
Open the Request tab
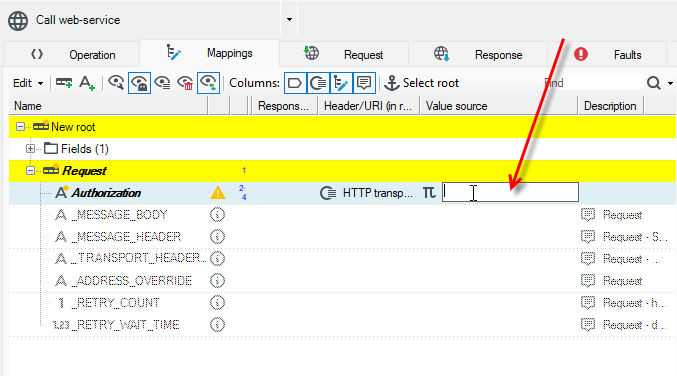pos(344,55)
